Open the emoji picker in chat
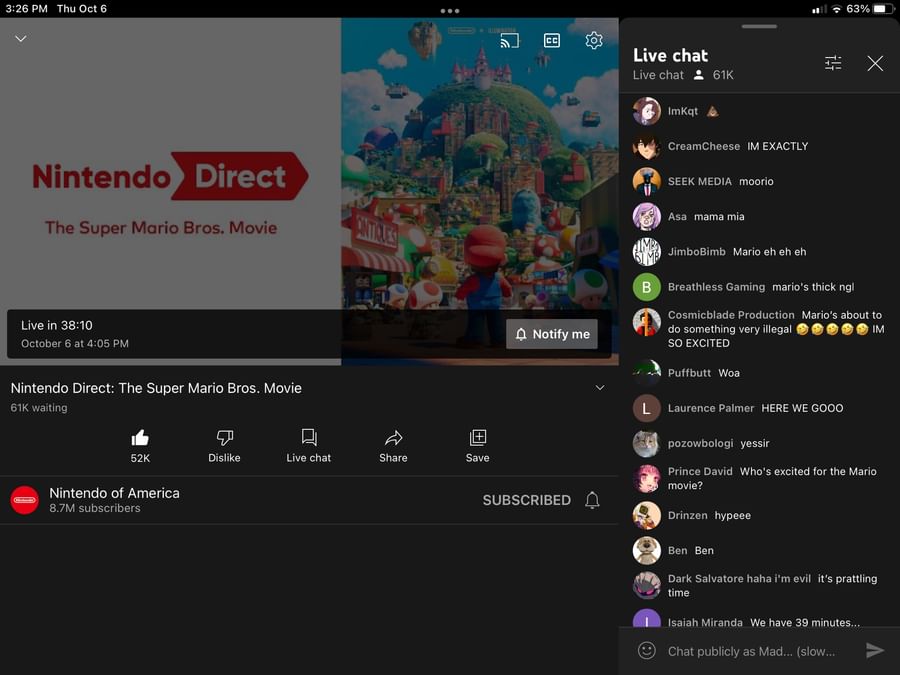Screen dimensions: 900x675 (x=647, y=650)
